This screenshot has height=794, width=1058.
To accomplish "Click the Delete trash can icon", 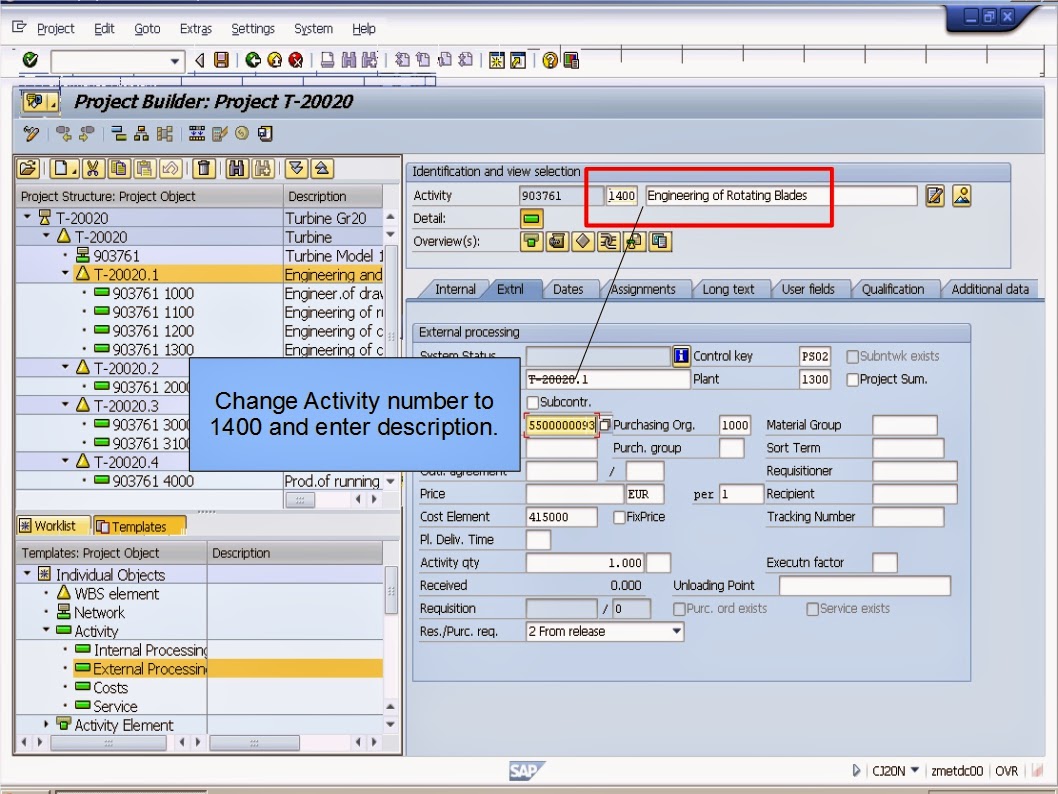I will [204, 169].
